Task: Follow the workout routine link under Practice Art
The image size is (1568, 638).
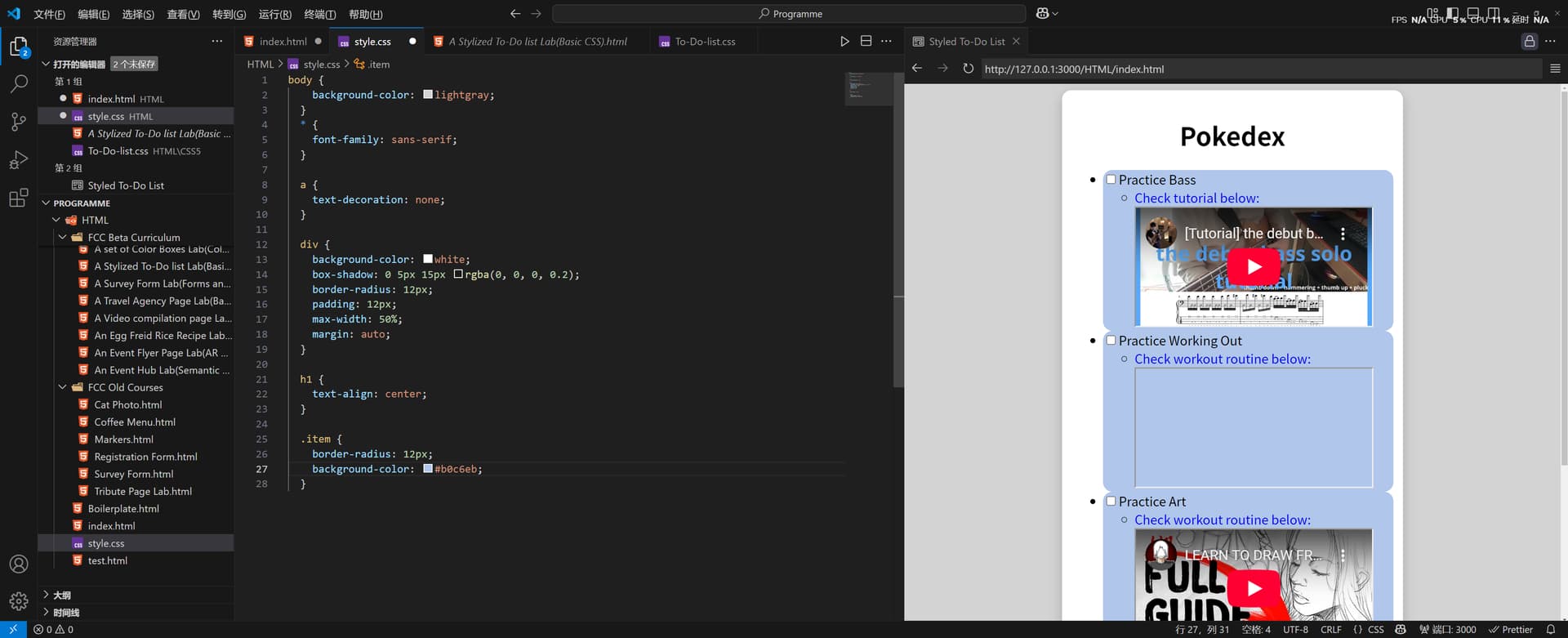Action: [x=1223, y=520]
